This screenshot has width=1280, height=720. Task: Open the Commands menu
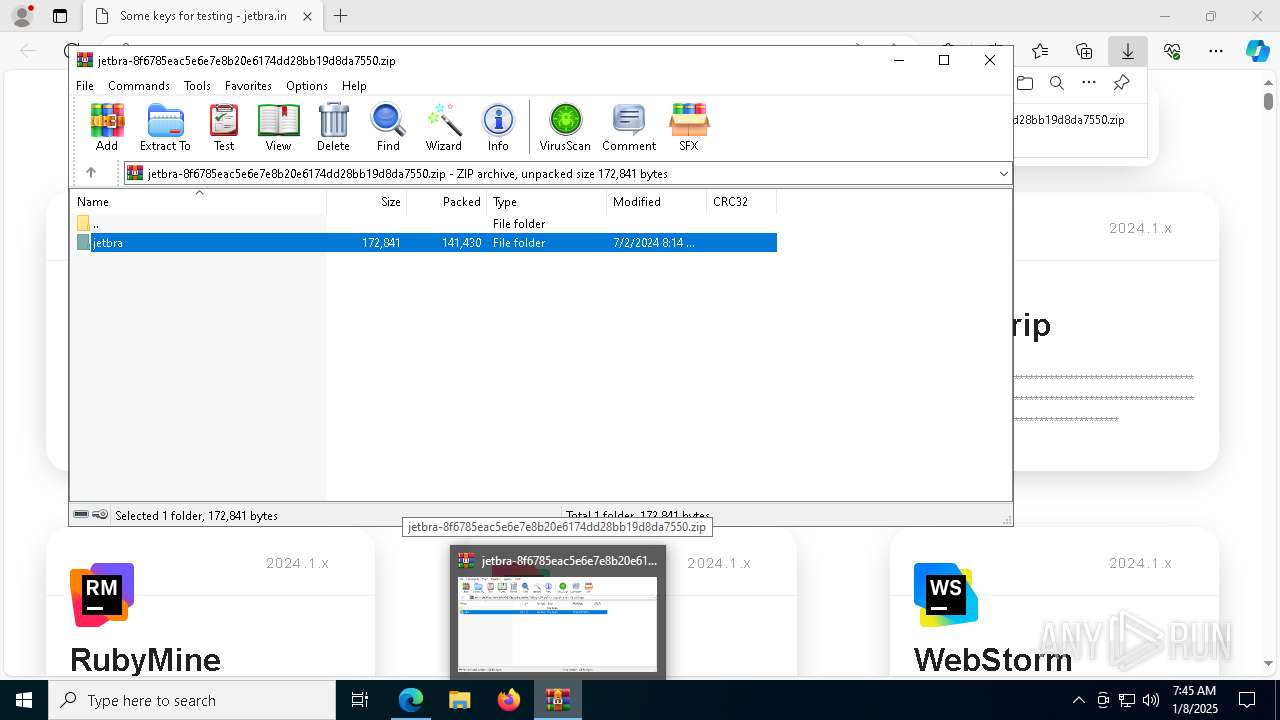(139, 86)
